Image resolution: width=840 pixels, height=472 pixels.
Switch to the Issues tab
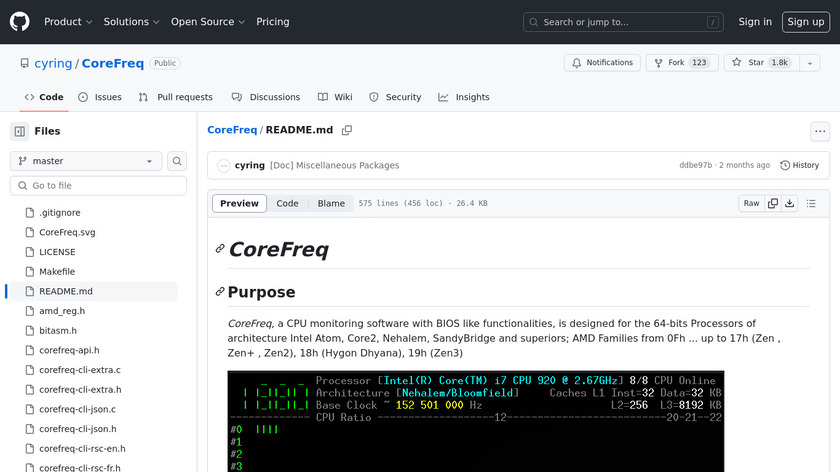click(100, 97)
